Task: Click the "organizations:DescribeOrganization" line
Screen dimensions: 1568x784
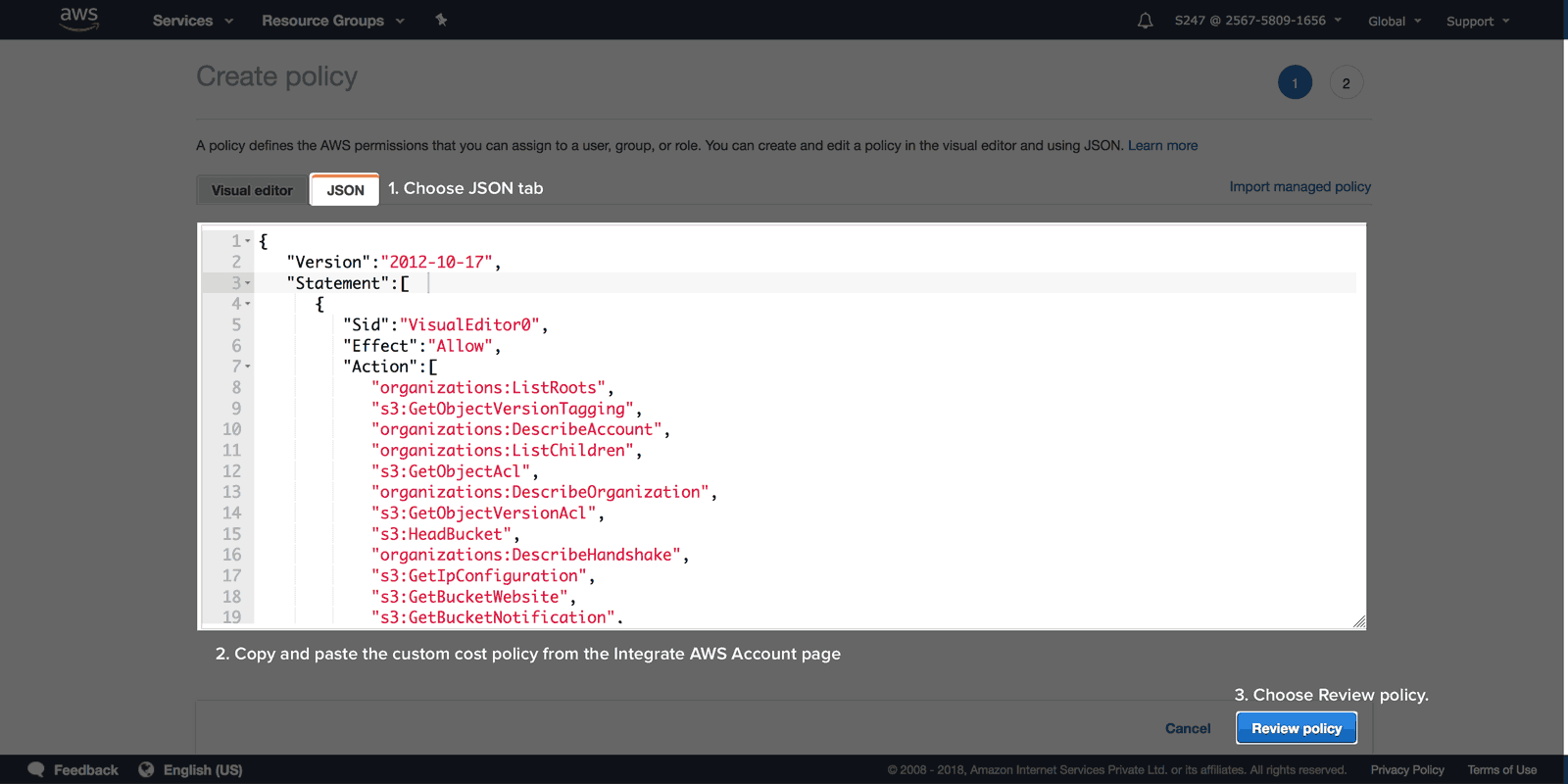Action: [x=544, y=492]
